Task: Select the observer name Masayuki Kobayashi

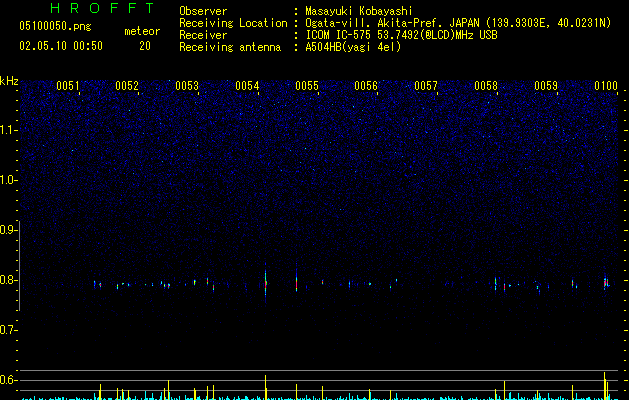Action: pyautogui.click(x=359, y=11)
